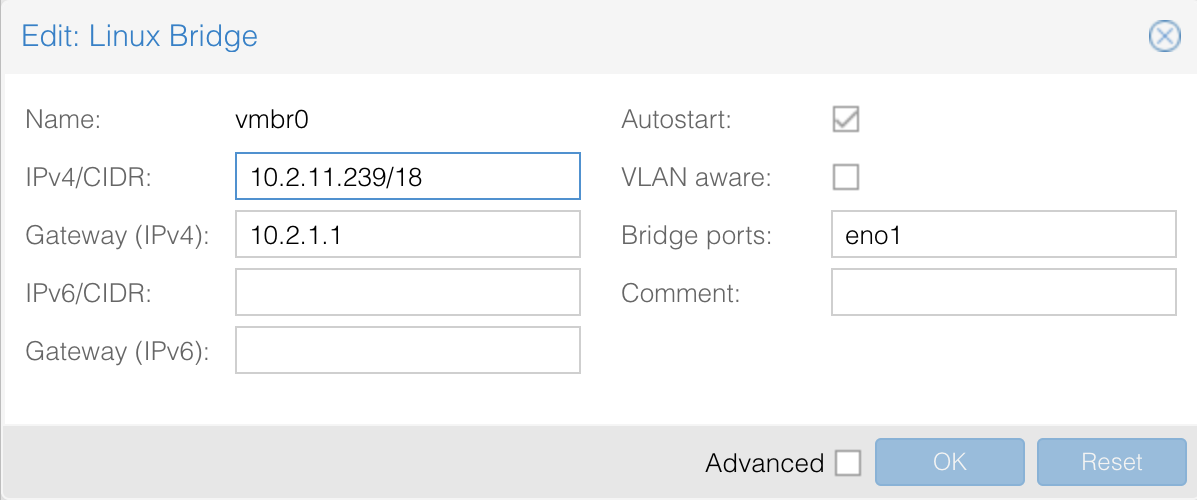Click the Reset button
This screenshot has height=500, width=1197.
pos(1112,462)
